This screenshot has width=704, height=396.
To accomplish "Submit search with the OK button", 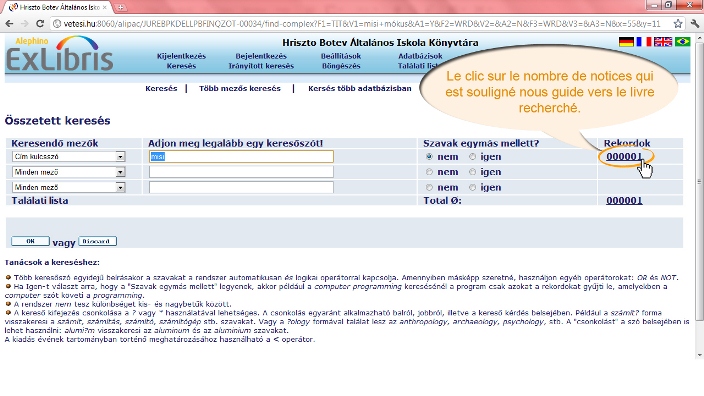I will pos(30,241).
